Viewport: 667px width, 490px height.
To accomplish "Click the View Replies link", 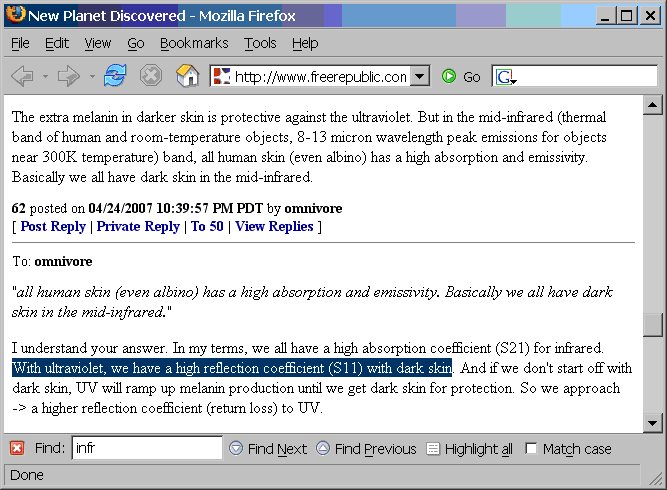I will pyautogui.click(x=274, y=227).
